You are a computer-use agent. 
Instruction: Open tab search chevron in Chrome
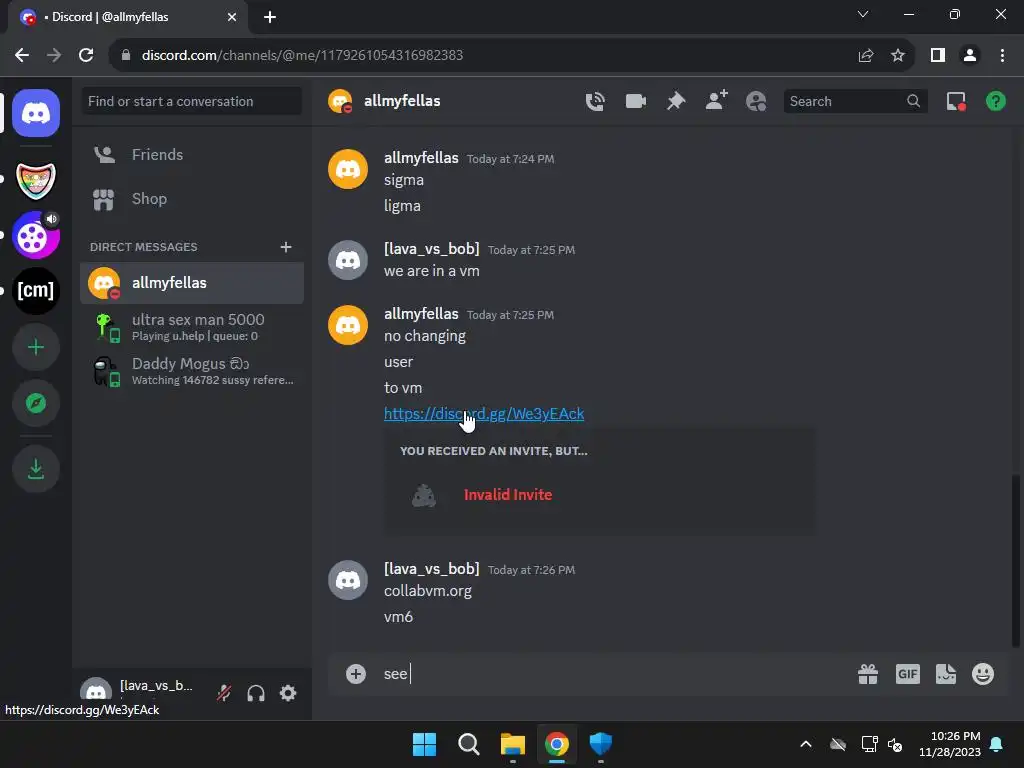pos(863,14)
